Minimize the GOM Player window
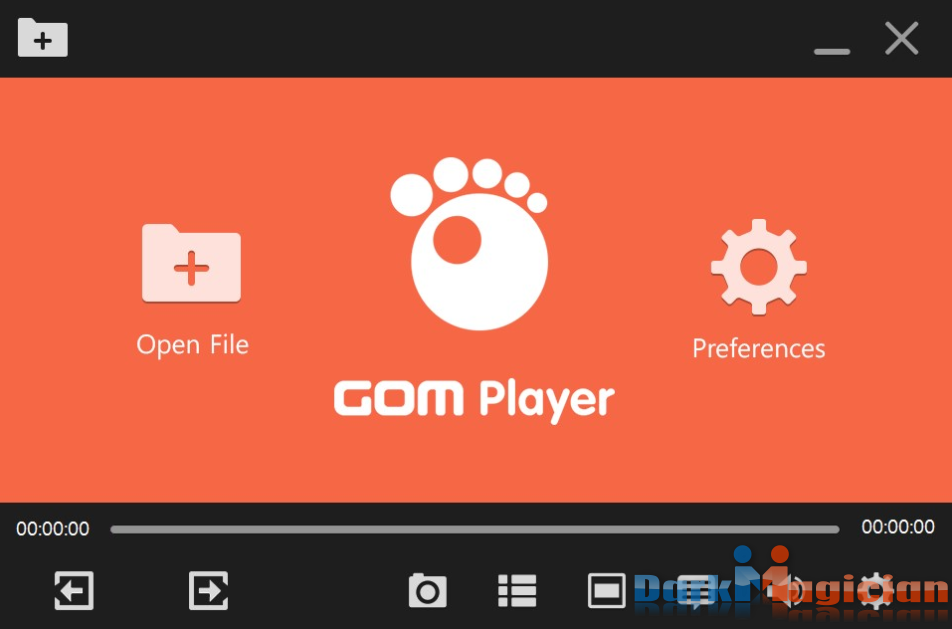The width and height of the screenshot is (952, 629). [x=832, y=52]
